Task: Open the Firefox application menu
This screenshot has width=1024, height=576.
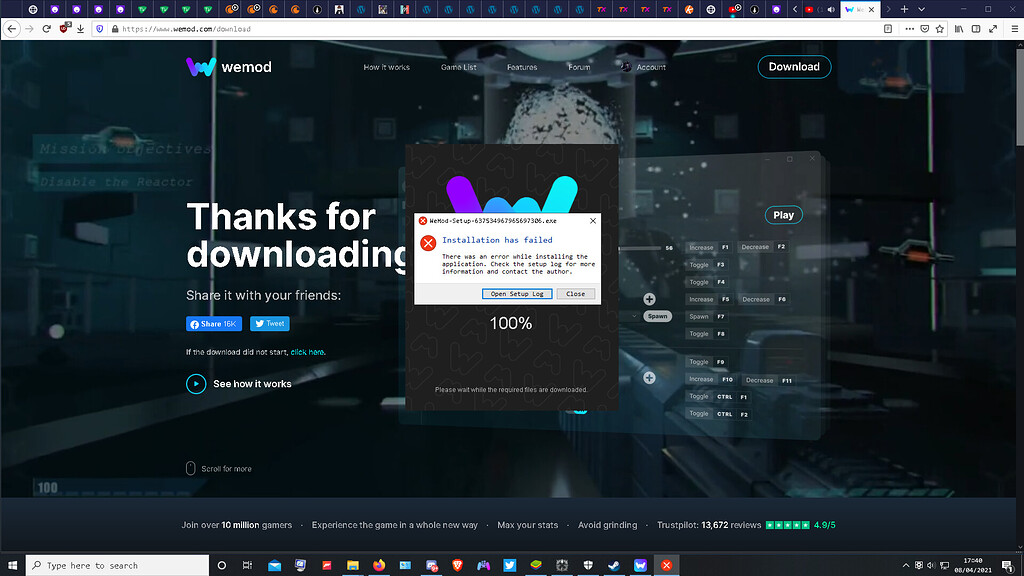Action: (x=1013, y=29)
